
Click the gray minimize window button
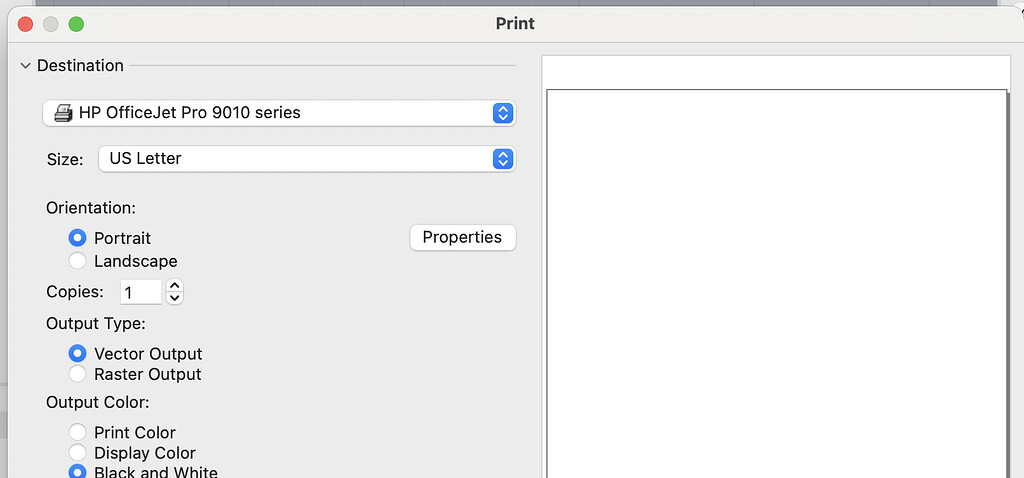(x=51, y=24)
